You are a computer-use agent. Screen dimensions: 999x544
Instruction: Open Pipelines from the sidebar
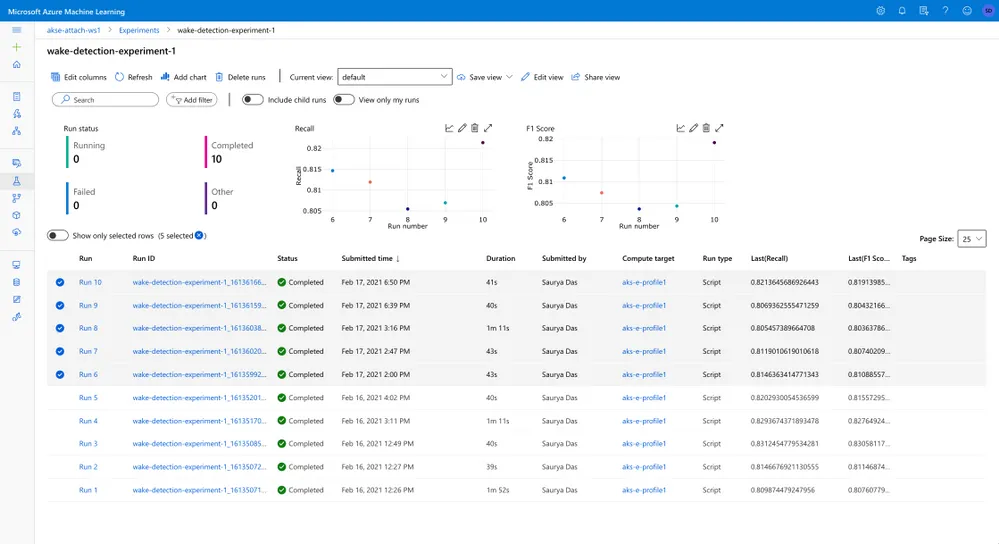point(17,198)
